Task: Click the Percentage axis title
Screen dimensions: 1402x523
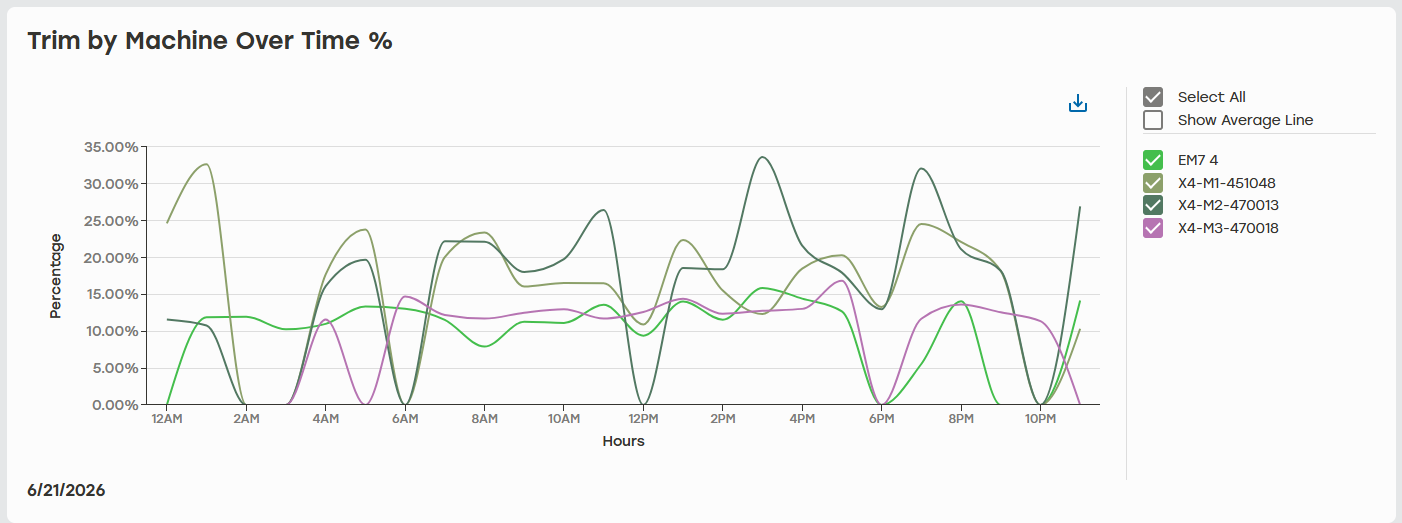Action: click(x=56, y=276)
